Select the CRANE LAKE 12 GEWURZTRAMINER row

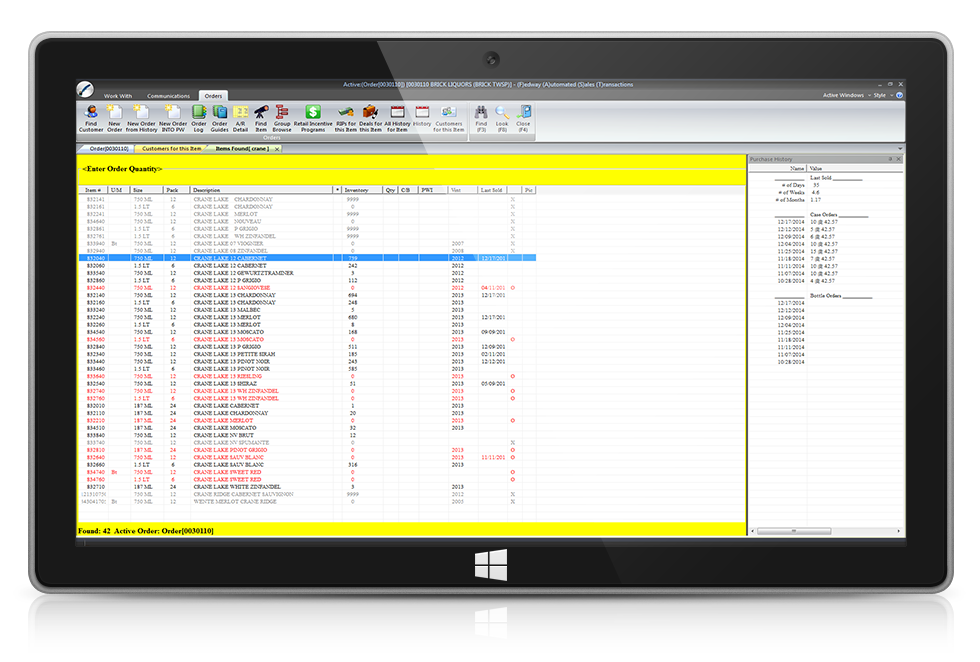click(x=307, y=273)
